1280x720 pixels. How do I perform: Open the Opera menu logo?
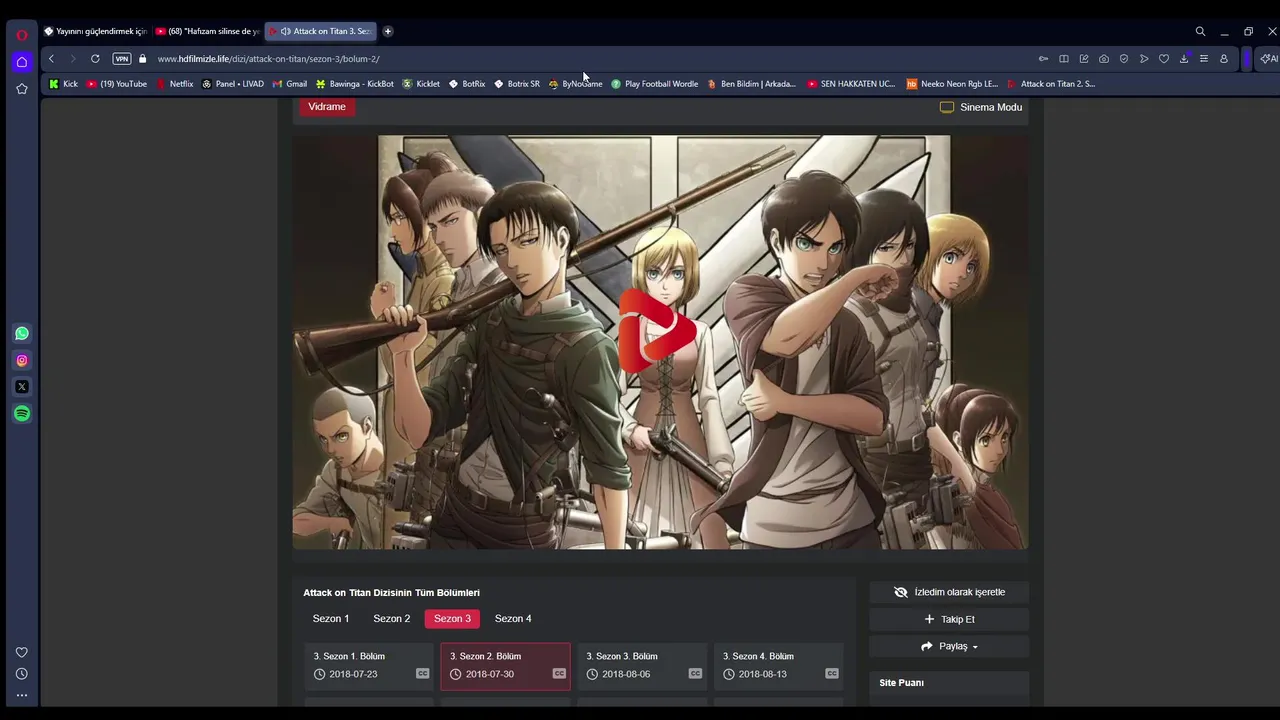pyautogui.click(x=21, y=35)
